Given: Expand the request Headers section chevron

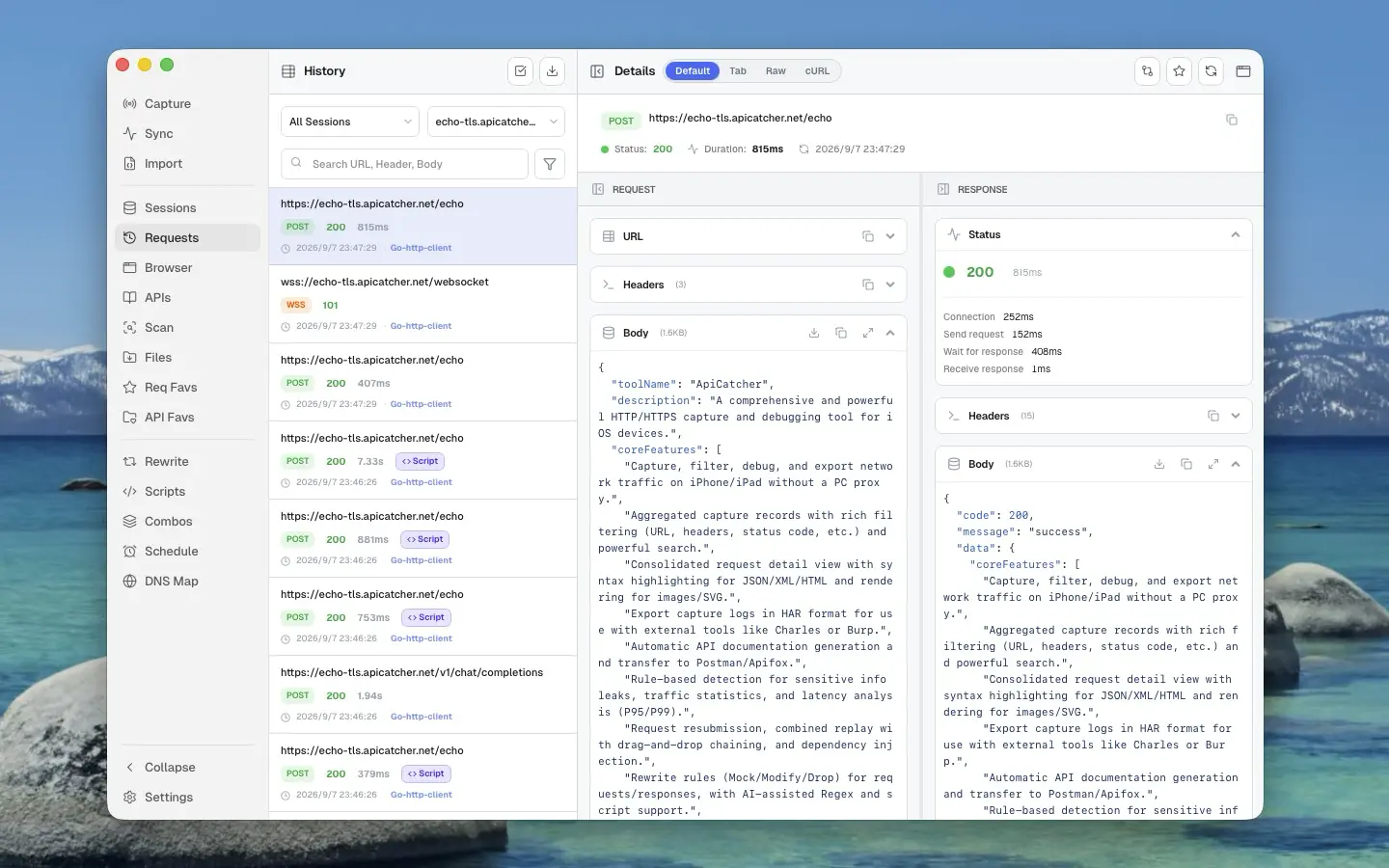Looking at the screenshot, I should pyautogui.click(x=890, y=285).
